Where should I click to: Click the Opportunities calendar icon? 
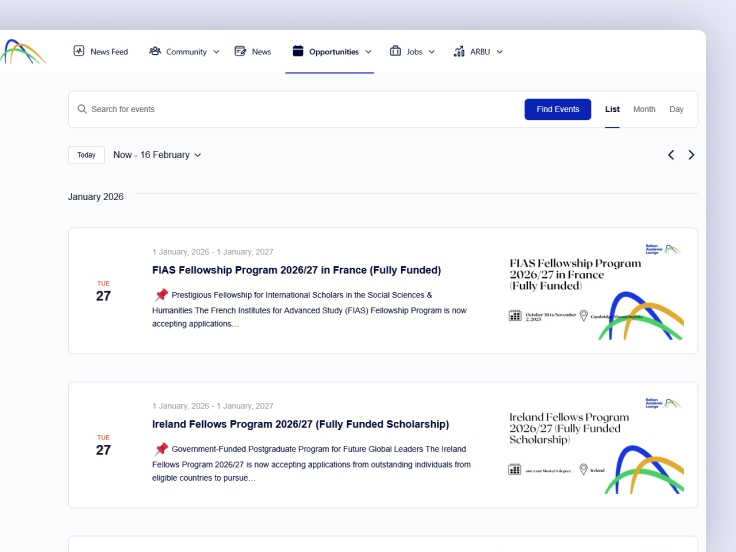(298, 51)
